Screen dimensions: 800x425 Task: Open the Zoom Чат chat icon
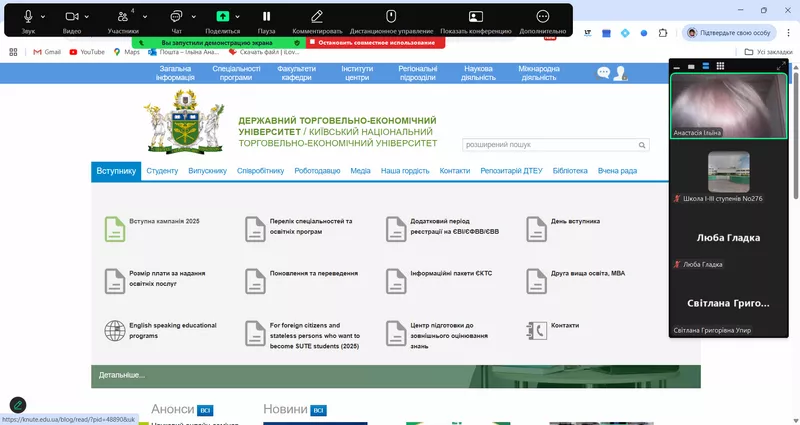[176, 17]
